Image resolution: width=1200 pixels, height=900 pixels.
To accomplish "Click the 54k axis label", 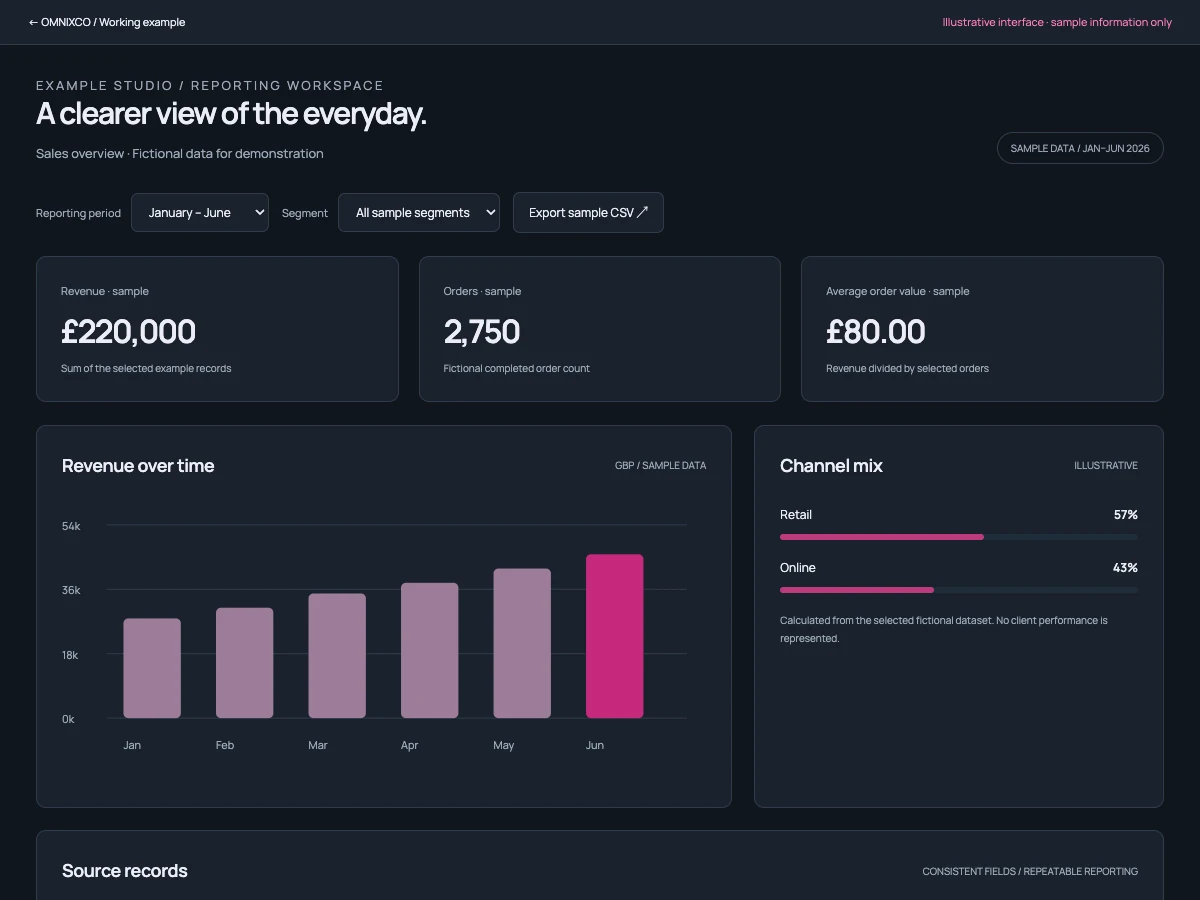I will coord(71,526).
